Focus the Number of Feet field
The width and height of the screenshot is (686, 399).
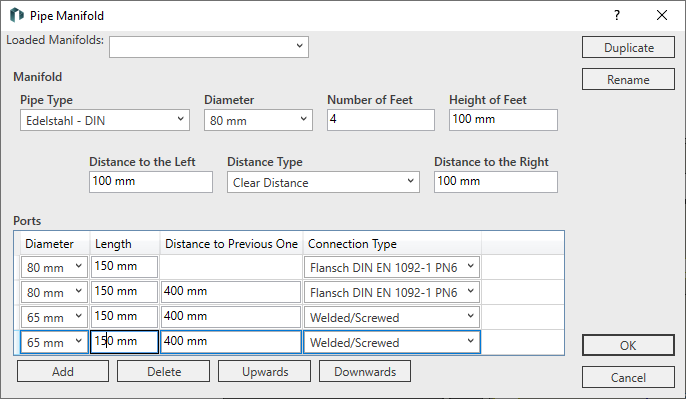pos(381,120)
